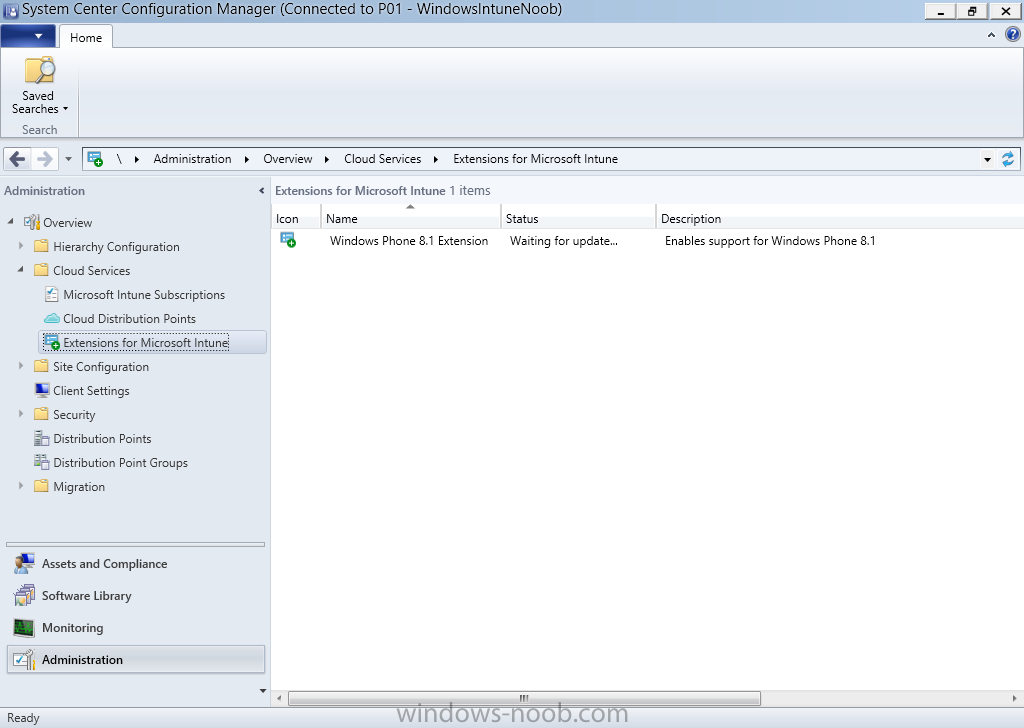Switch to Software Library workspace
The height and width of the screenshot is (728, 1024).
point(136,595)
